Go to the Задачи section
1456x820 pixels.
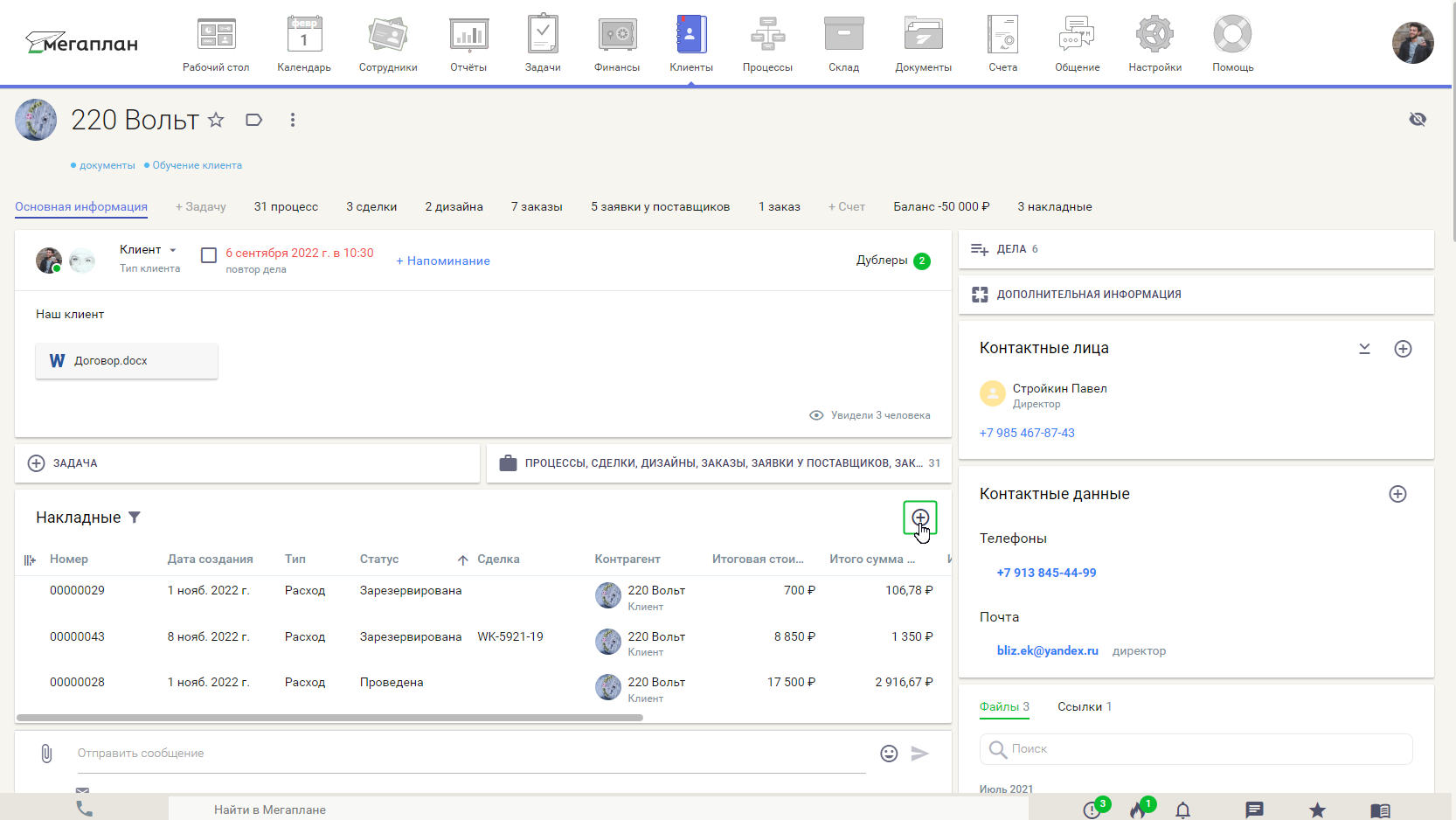[543, 44]
